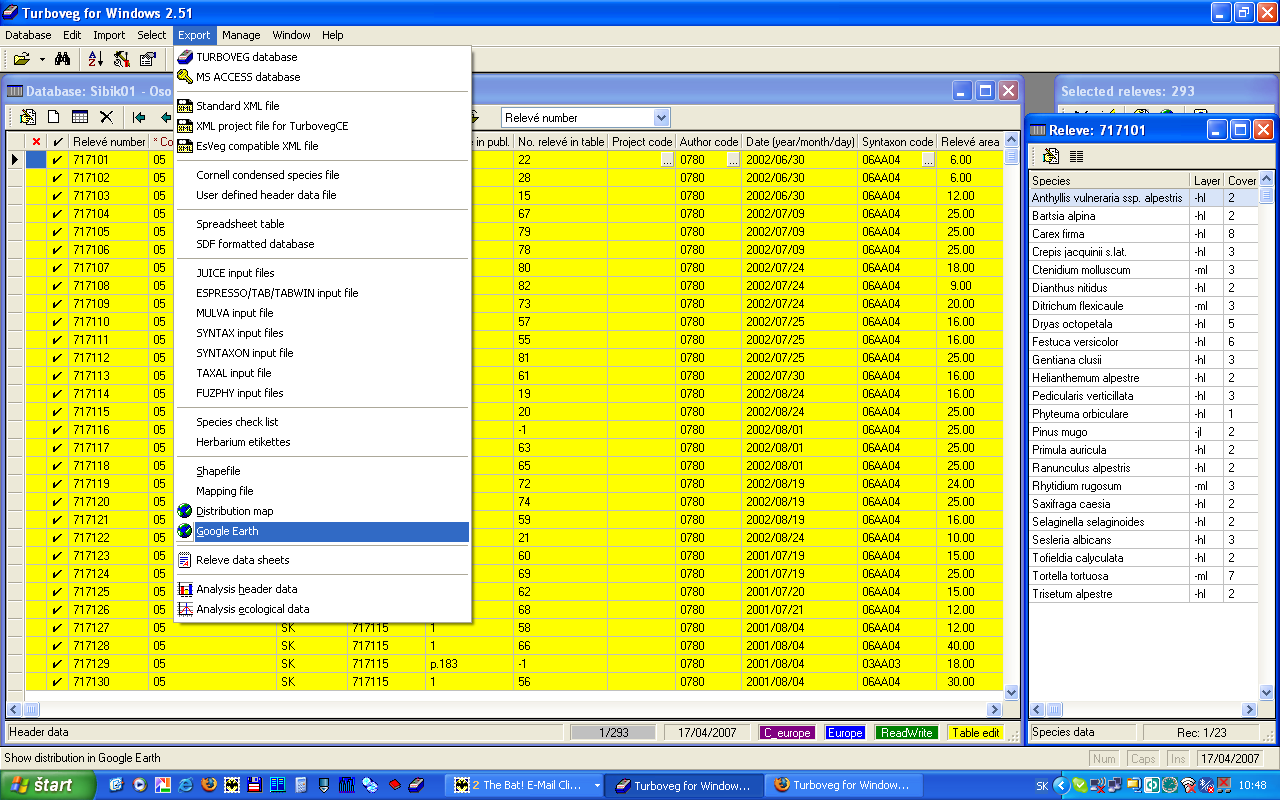The image size is (1280, 800).
Task: Click the binoculars search icon
Action: coord(62,59)
